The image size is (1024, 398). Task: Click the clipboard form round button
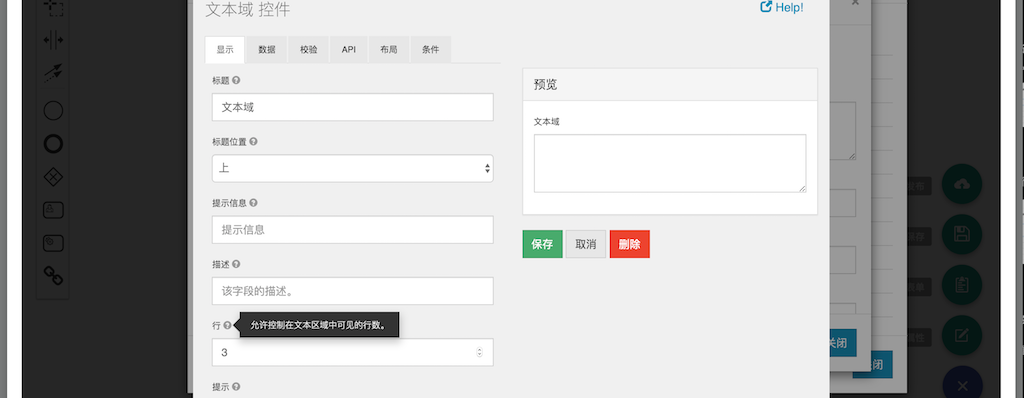(x=961, y=284)
